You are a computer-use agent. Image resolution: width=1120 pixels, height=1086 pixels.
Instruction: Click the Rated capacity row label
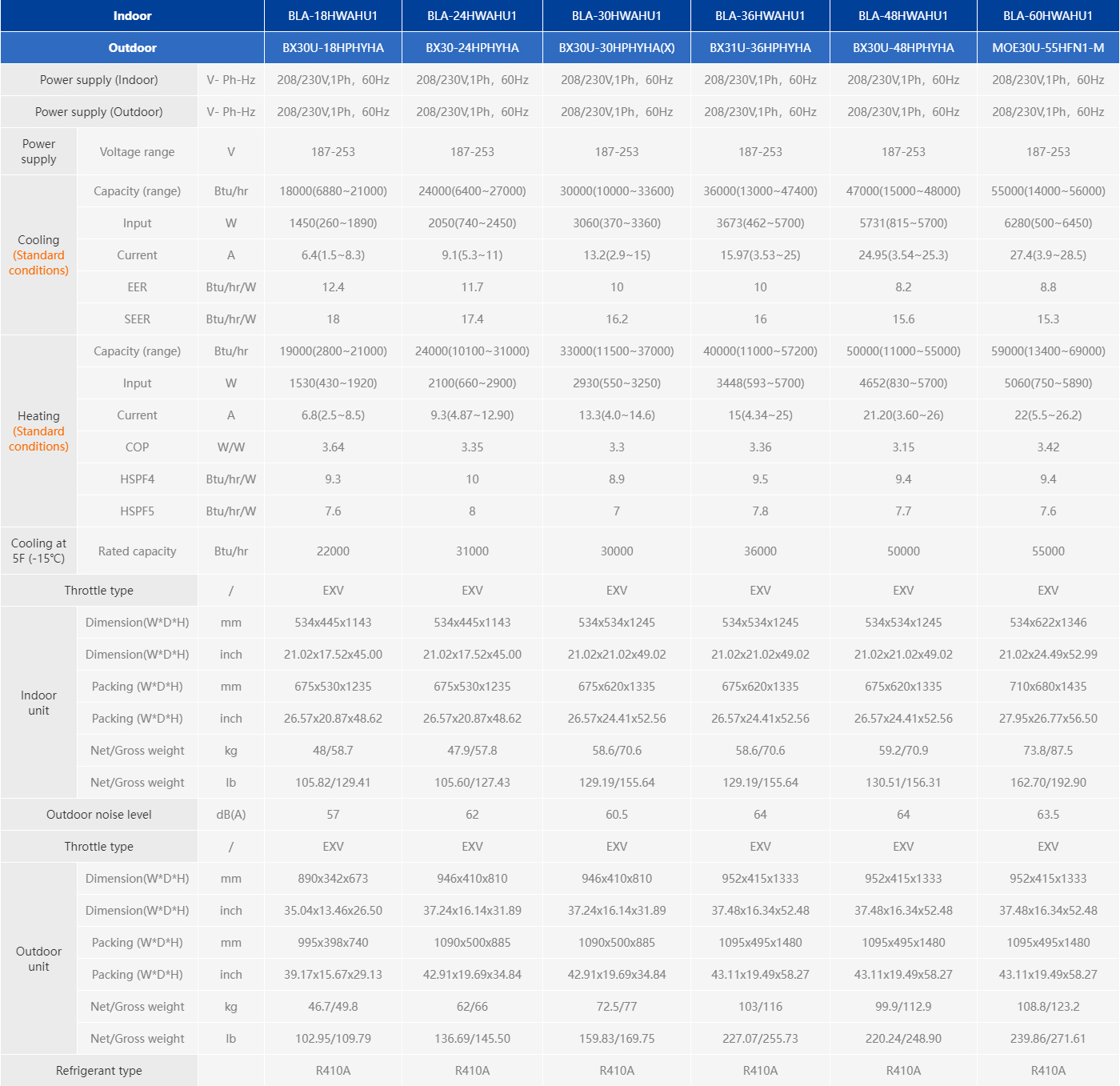[x=137, y=551]
